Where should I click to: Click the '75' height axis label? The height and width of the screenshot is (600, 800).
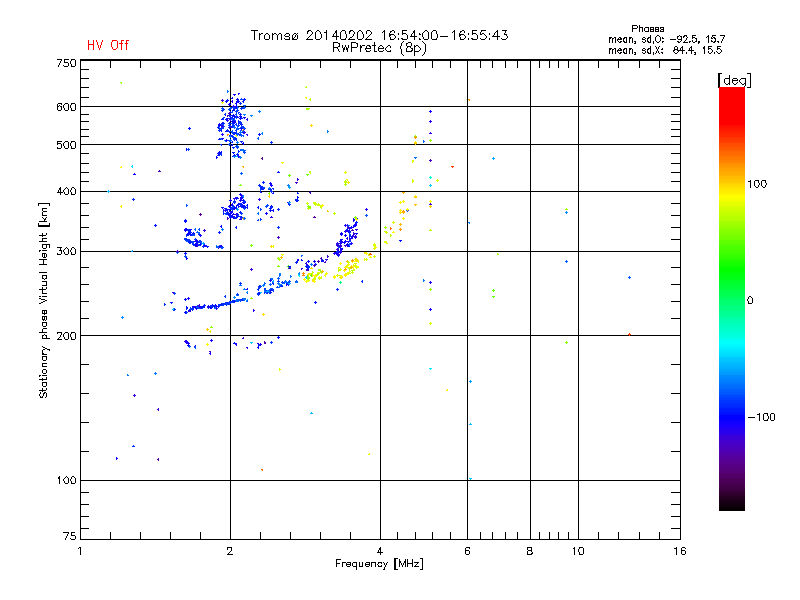click(70, 536)
